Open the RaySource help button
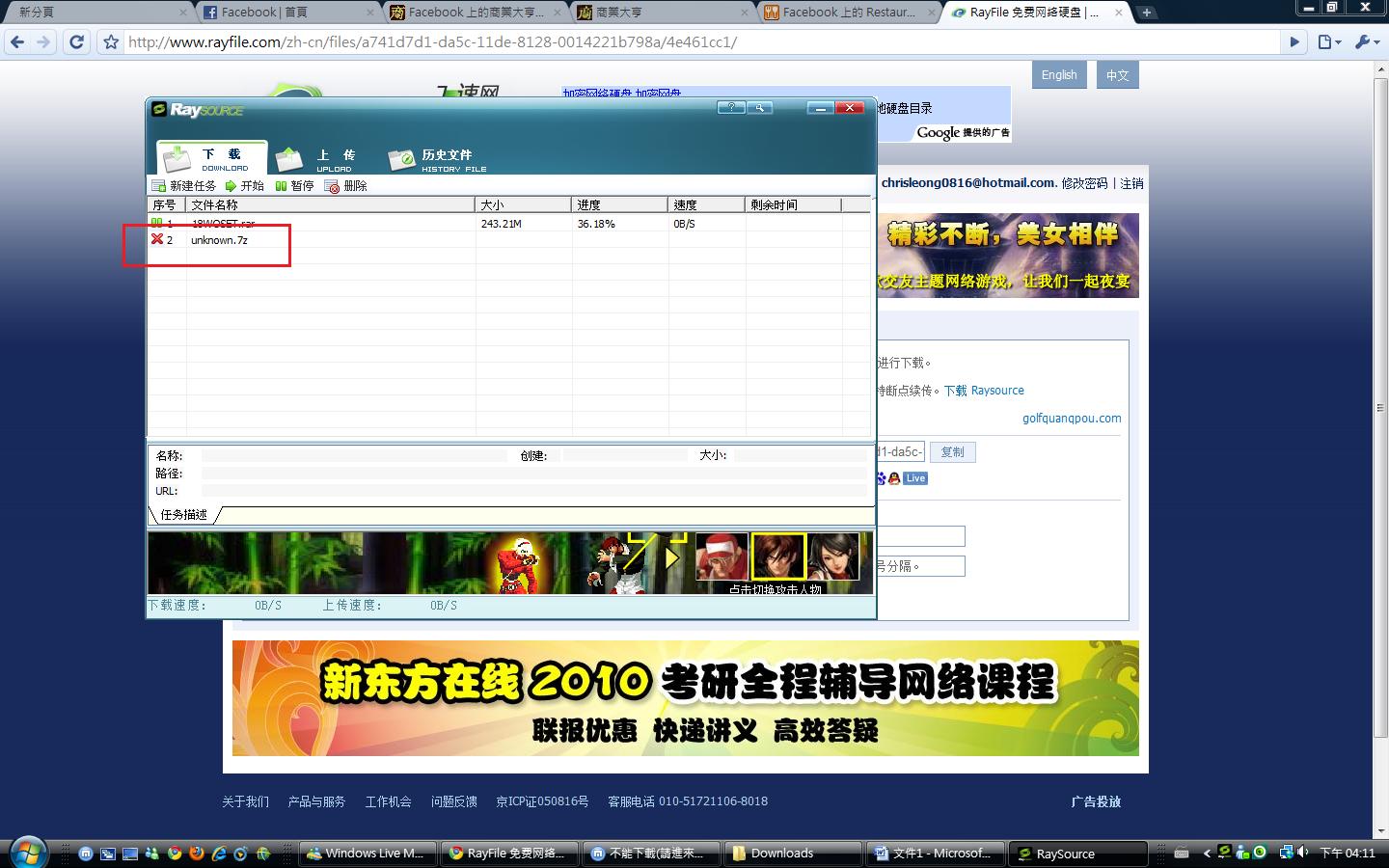Viewport: 1389px width, 868px height. pyautogui.click(x=731, y=108)
